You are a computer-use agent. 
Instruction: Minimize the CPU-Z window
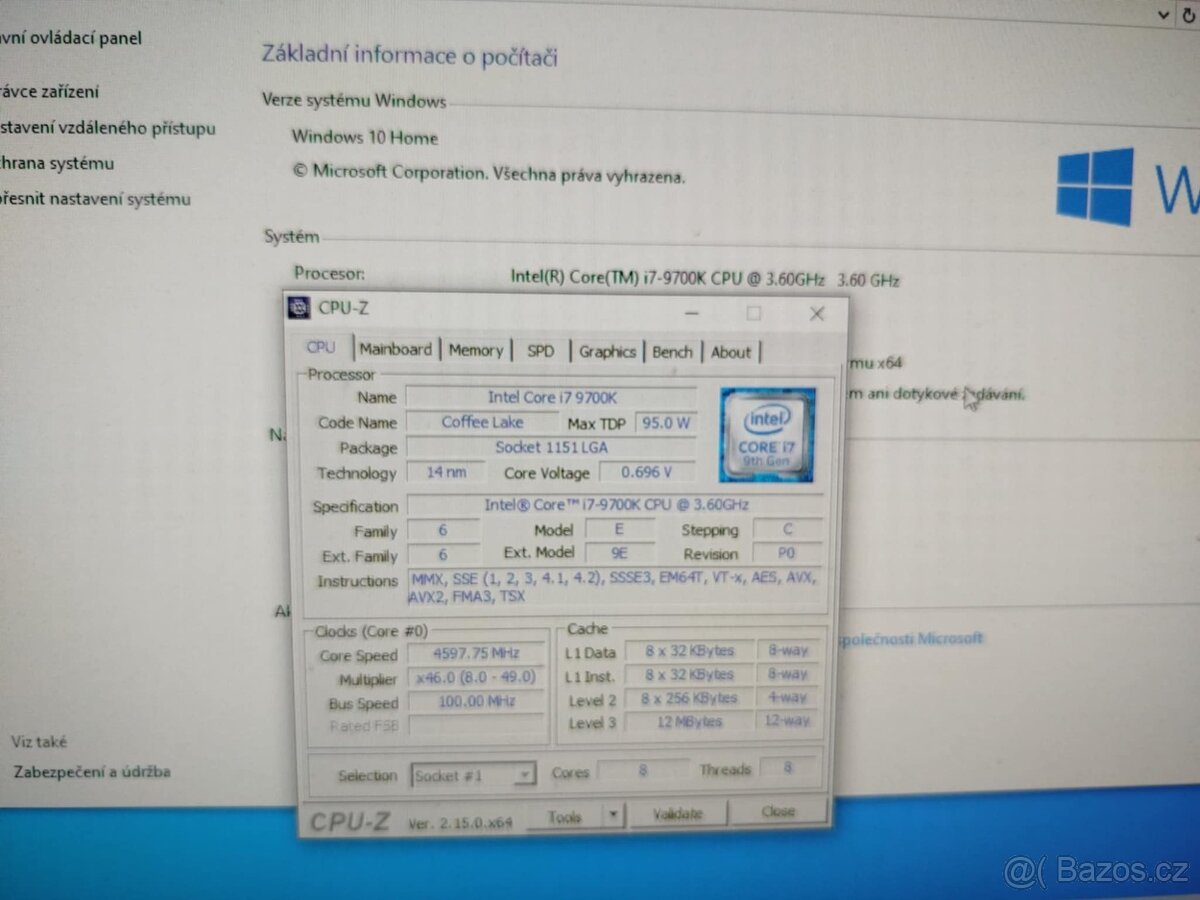click(x=691, y=312)
